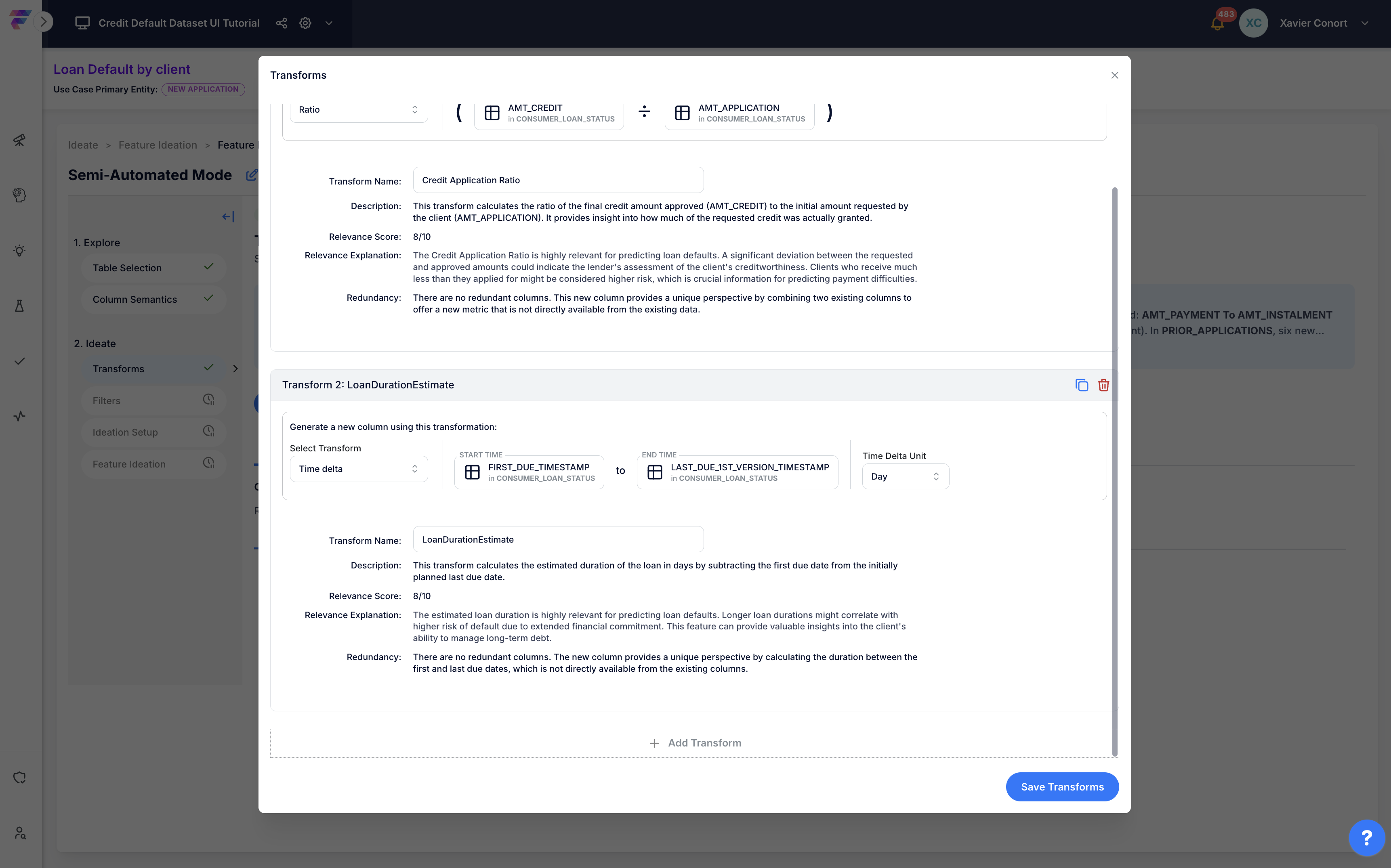Open the shield icon in left sidebar
Viewport: 1391px width, 868px height.
tap(19, 778)
